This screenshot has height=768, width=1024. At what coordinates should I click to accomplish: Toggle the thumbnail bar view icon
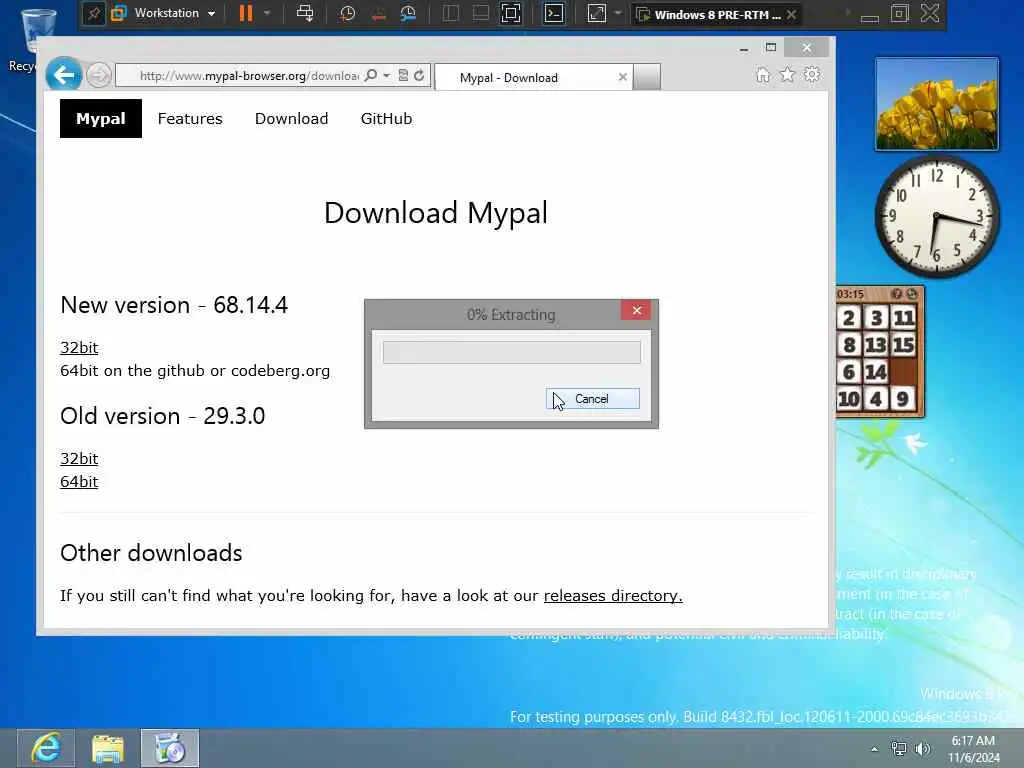pos(481,13)
